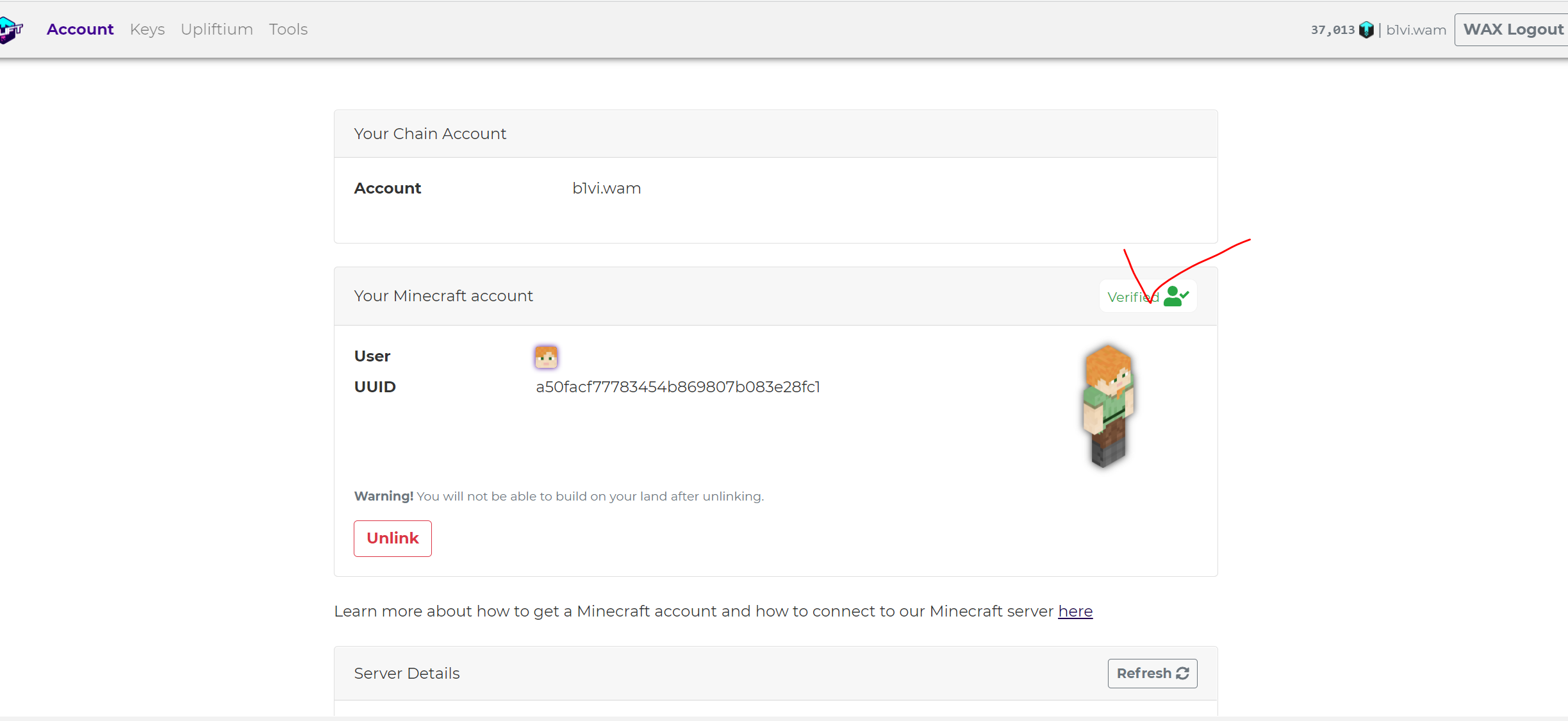Open the Tools menu item
Screen dimensions: 1568x721
point(288,29)
